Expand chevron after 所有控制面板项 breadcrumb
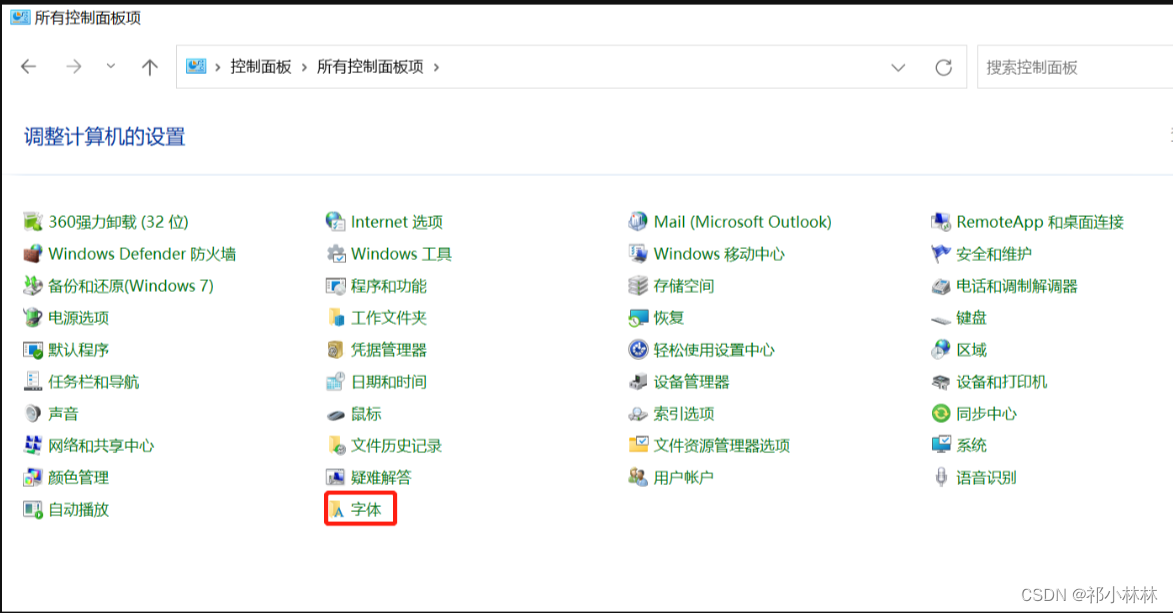 tap(436, 67)
